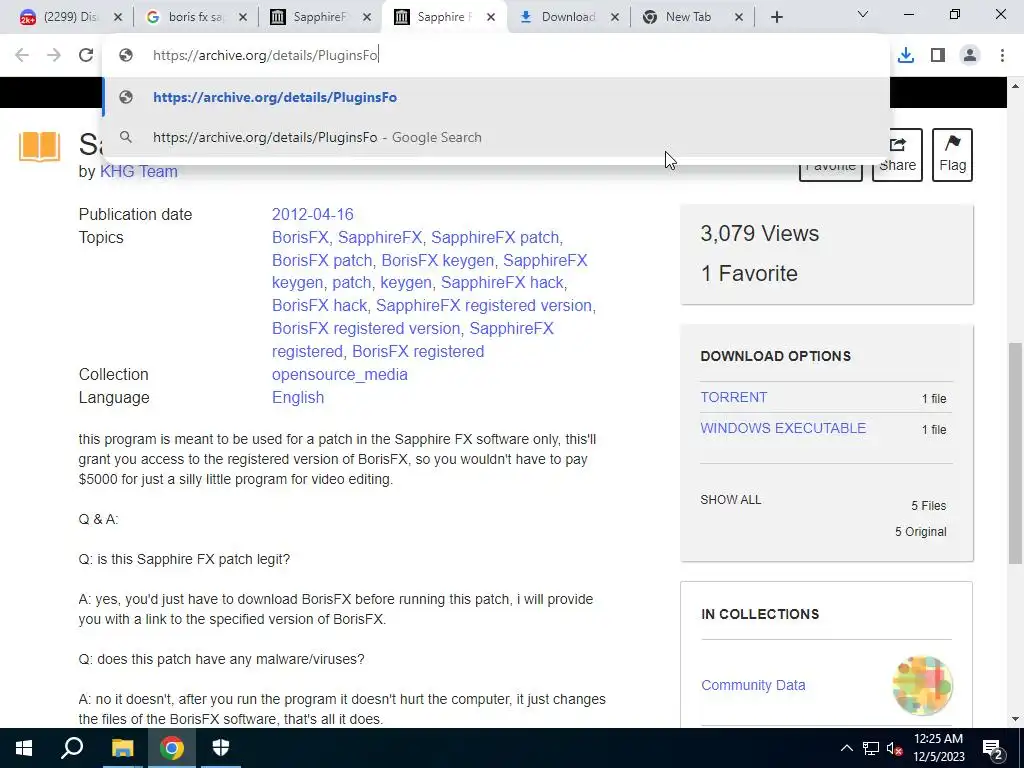Open the BorisFX registered topic link

pos(418,351)
